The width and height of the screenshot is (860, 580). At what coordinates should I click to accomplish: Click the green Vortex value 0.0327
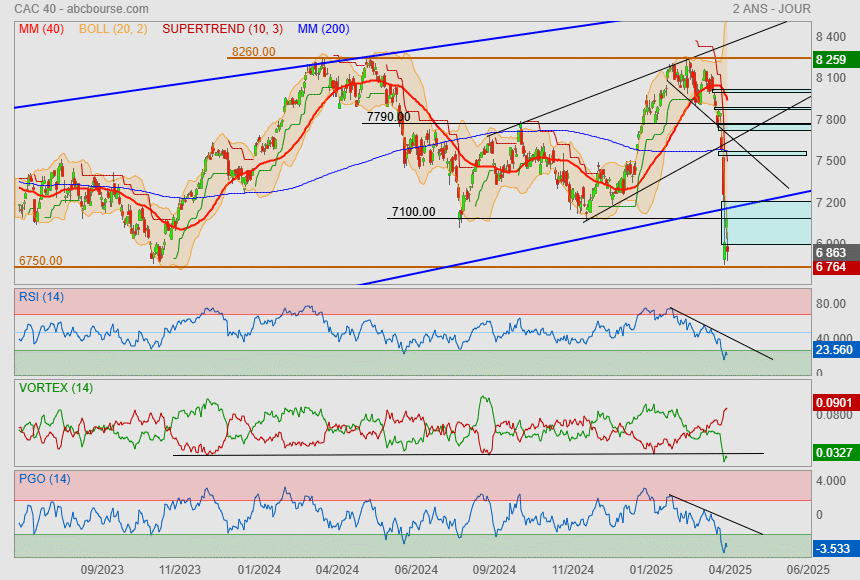(836, 453)
